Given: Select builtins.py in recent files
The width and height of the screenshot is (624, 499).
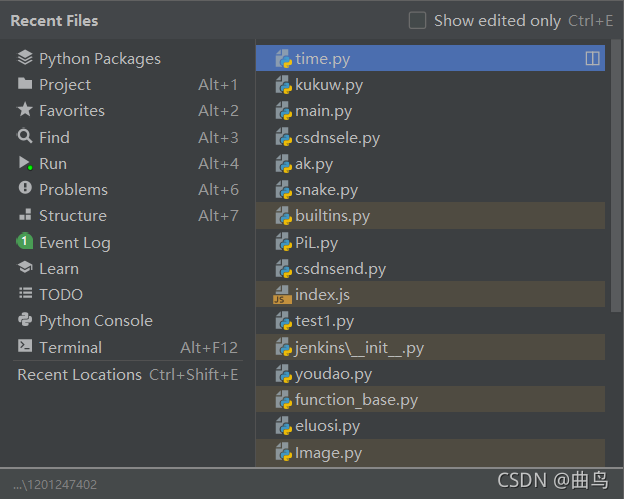Looking at the screenshot, I should click(430, 216).
